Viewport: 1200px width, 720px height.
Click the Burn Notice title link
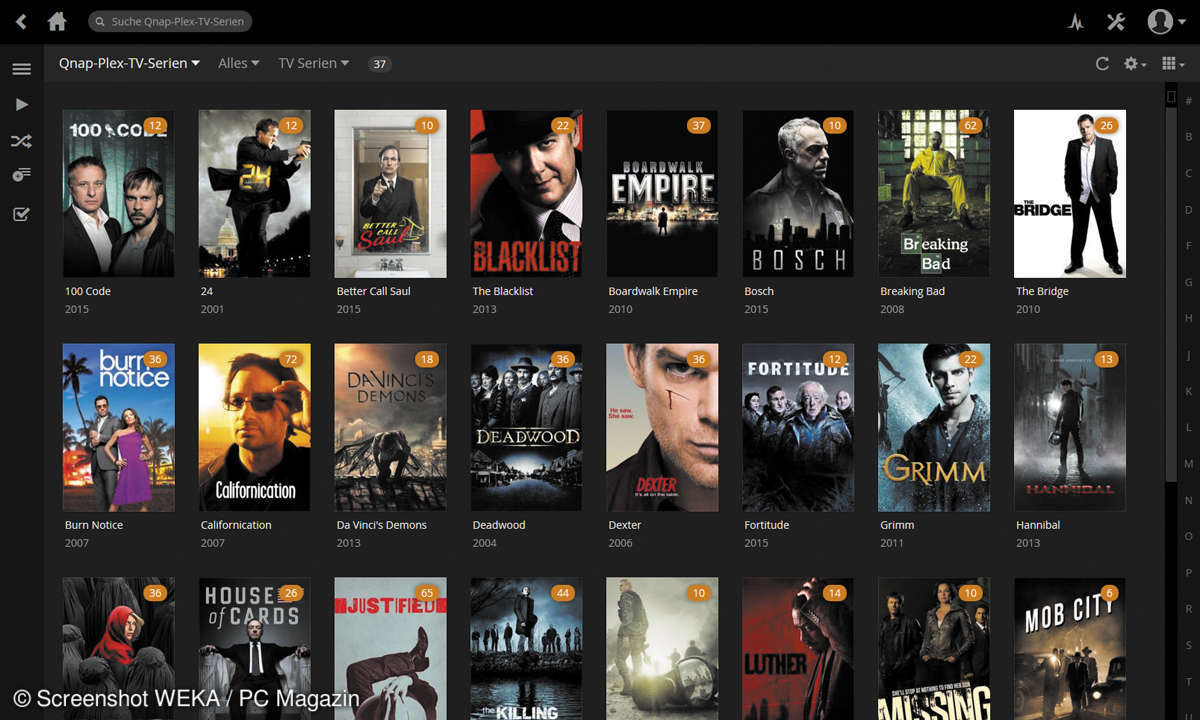pyautogui.click(x=94, y=525)
